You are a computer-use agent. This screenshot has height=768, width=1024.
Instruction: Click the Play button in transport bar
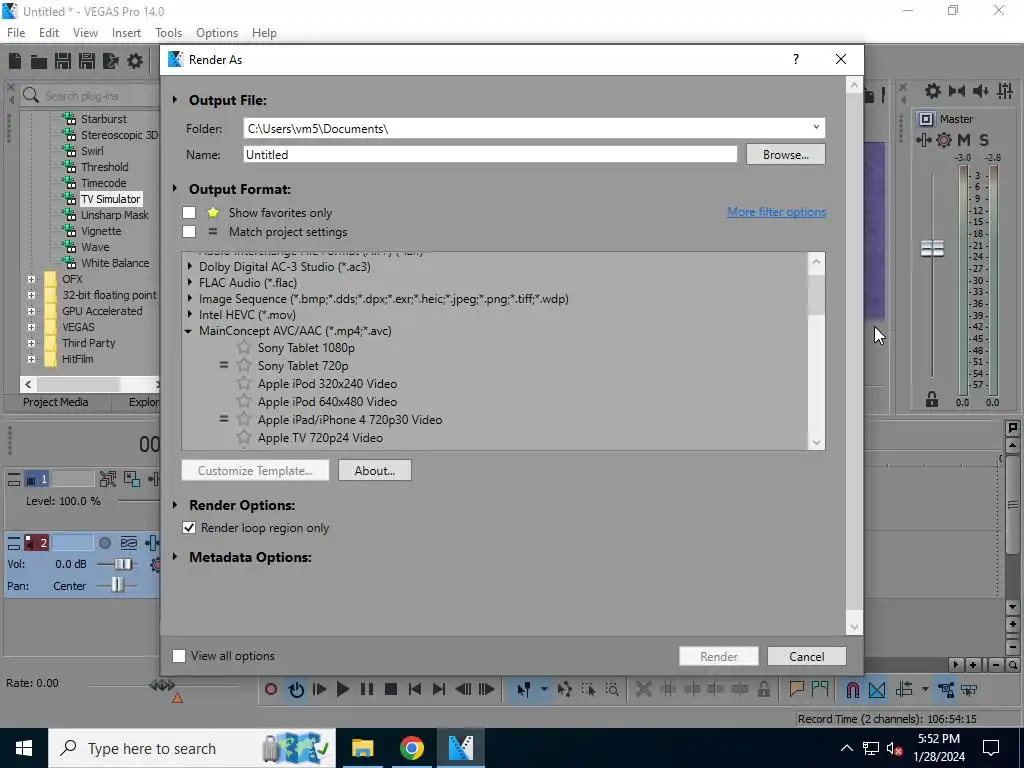pyautogui.click(x=343, y=689)
